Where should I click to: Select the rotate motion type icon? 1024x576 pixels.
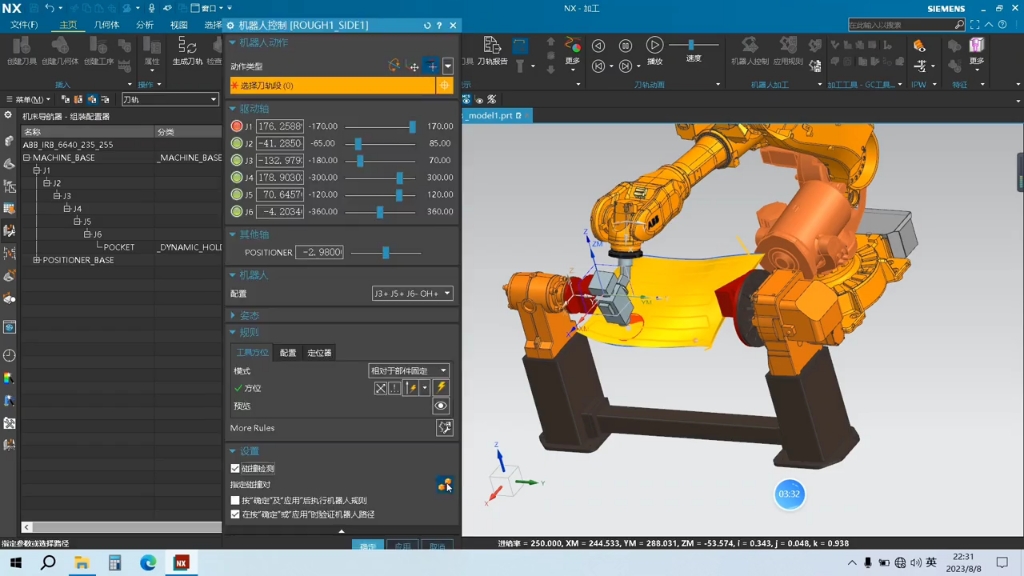394,66
